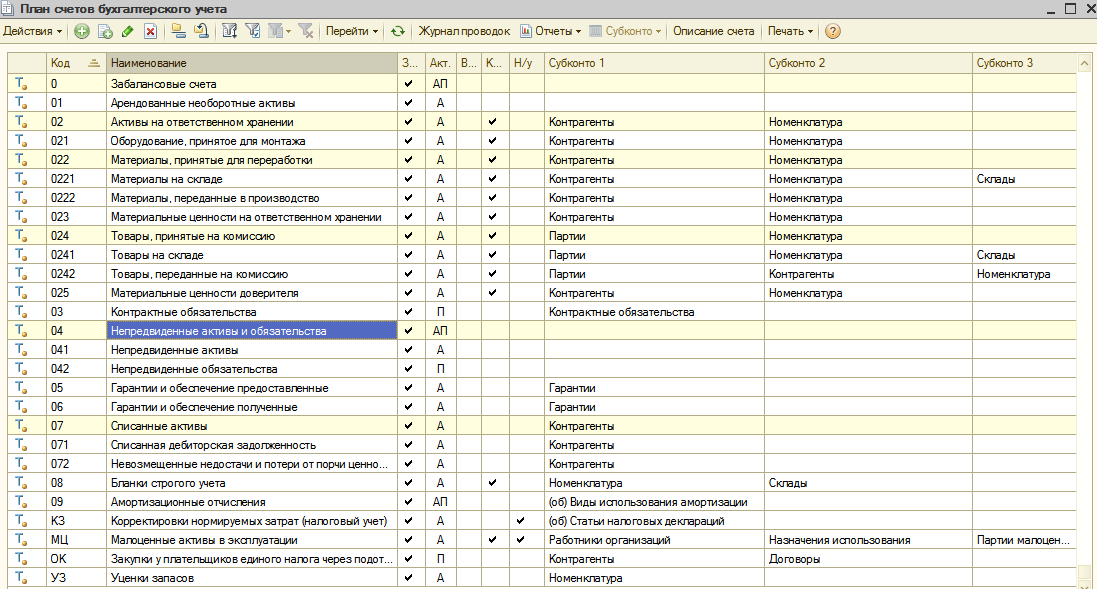Click the Акт. column header
The width and height of the screenshot is (1097, 589).
pyautogui.click(x=440, y=63)
